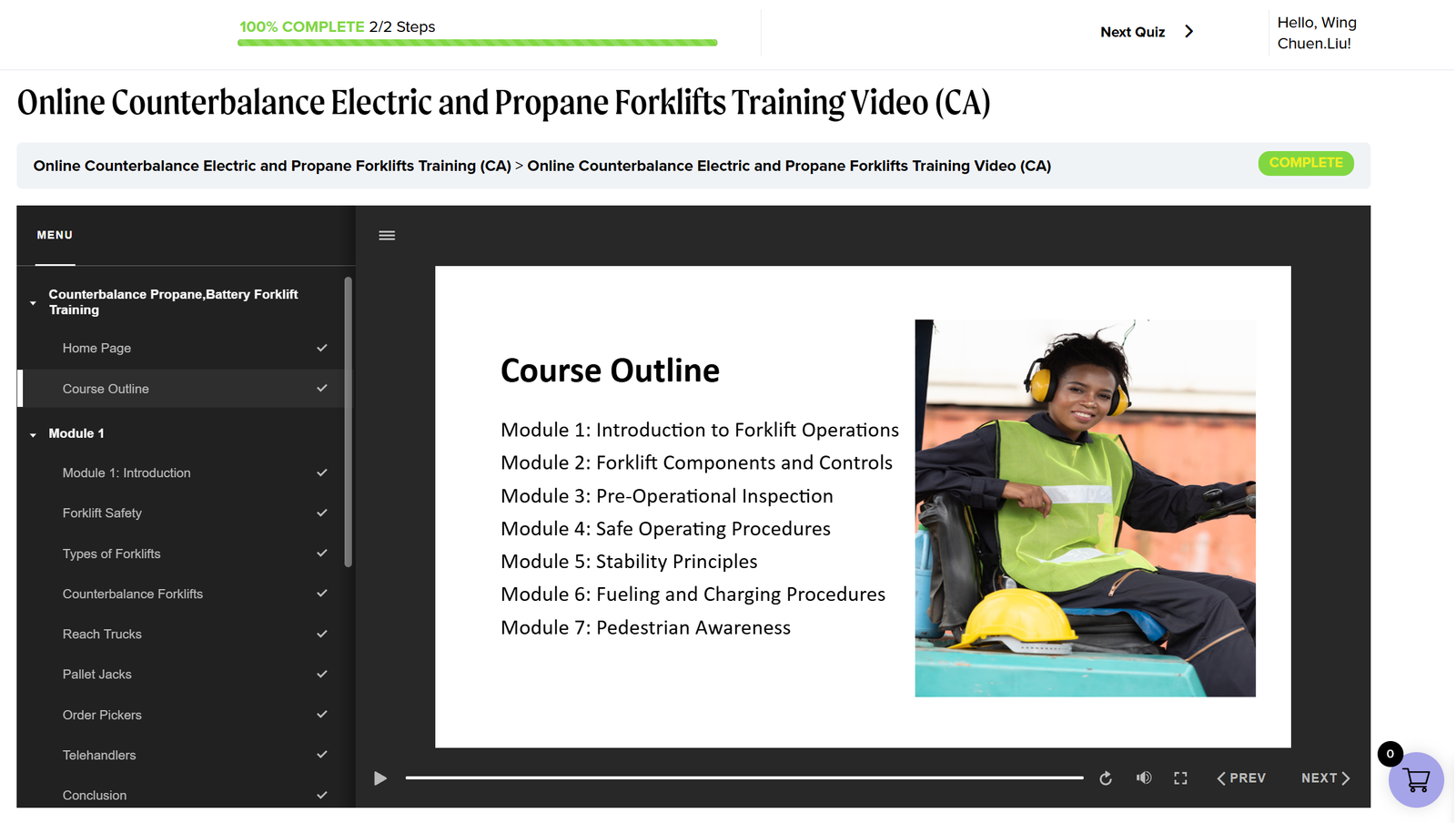Click 'Module 4: Safe Operating Procedures' text
This screenshot has width=1456, height=823.
tap(665, 529)
